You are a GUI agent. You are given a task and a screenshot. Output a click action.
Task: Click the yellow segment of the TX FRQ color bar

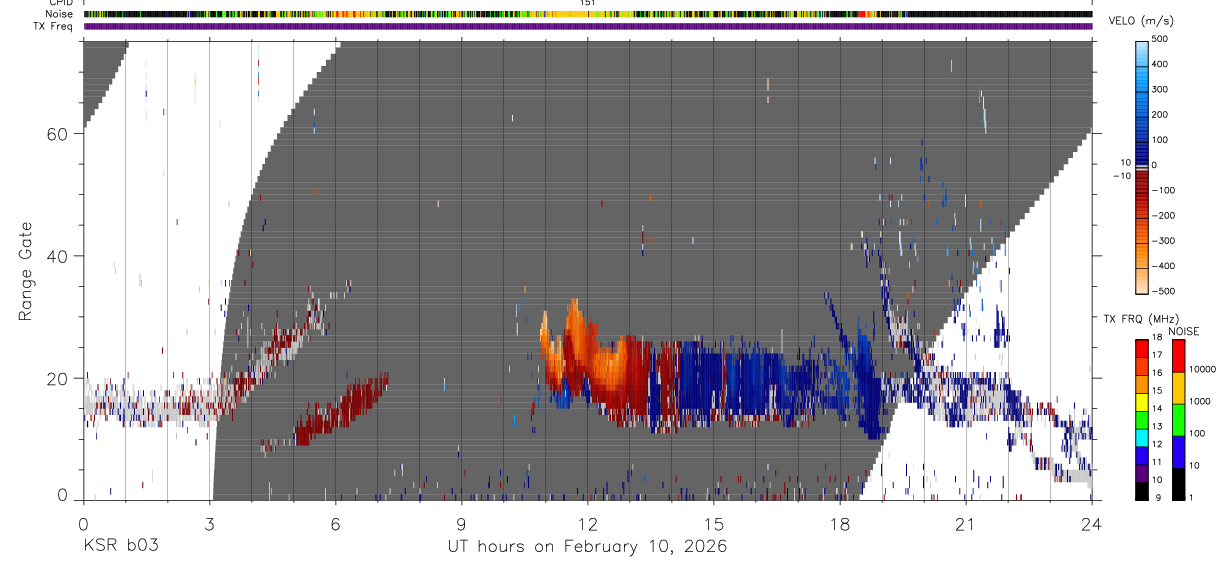click(x=1142, y=403)
